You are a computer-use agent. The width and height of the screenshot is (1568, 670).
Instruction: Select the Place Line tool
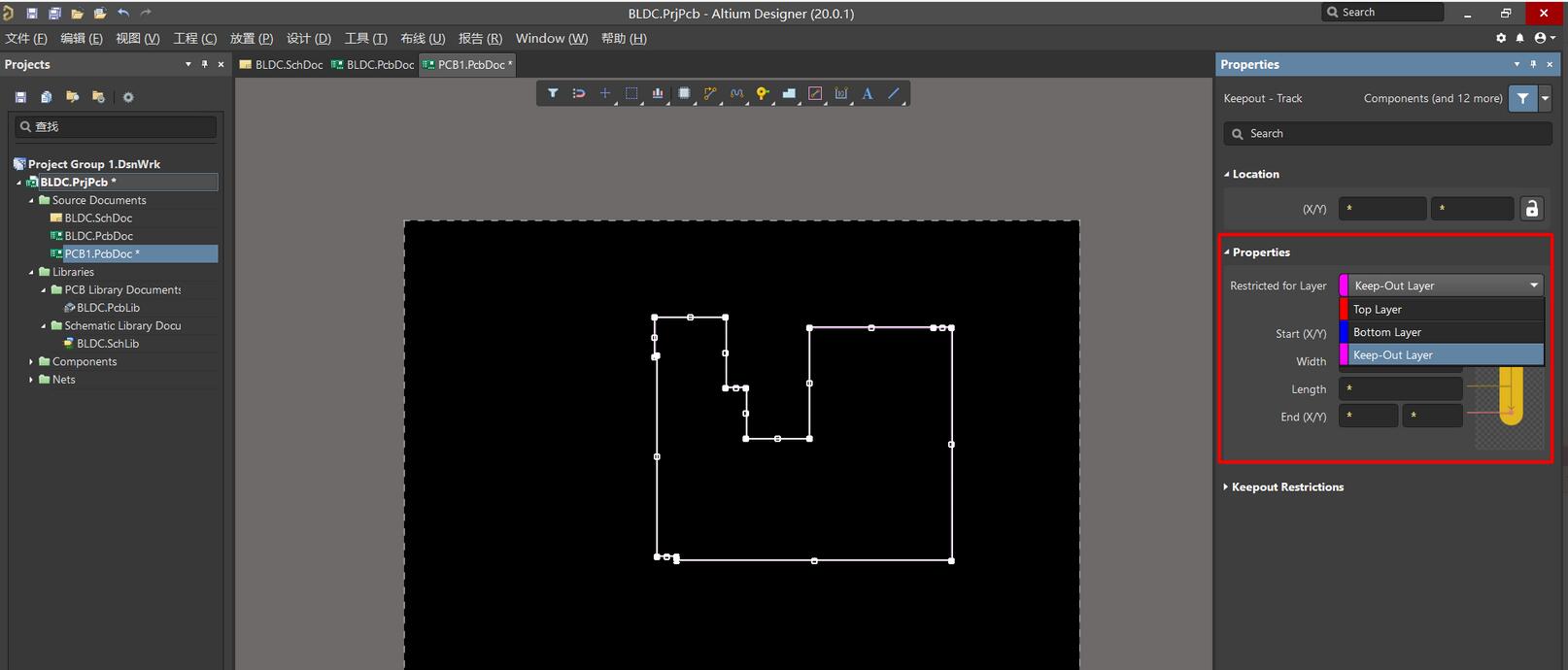pos(894,93)
